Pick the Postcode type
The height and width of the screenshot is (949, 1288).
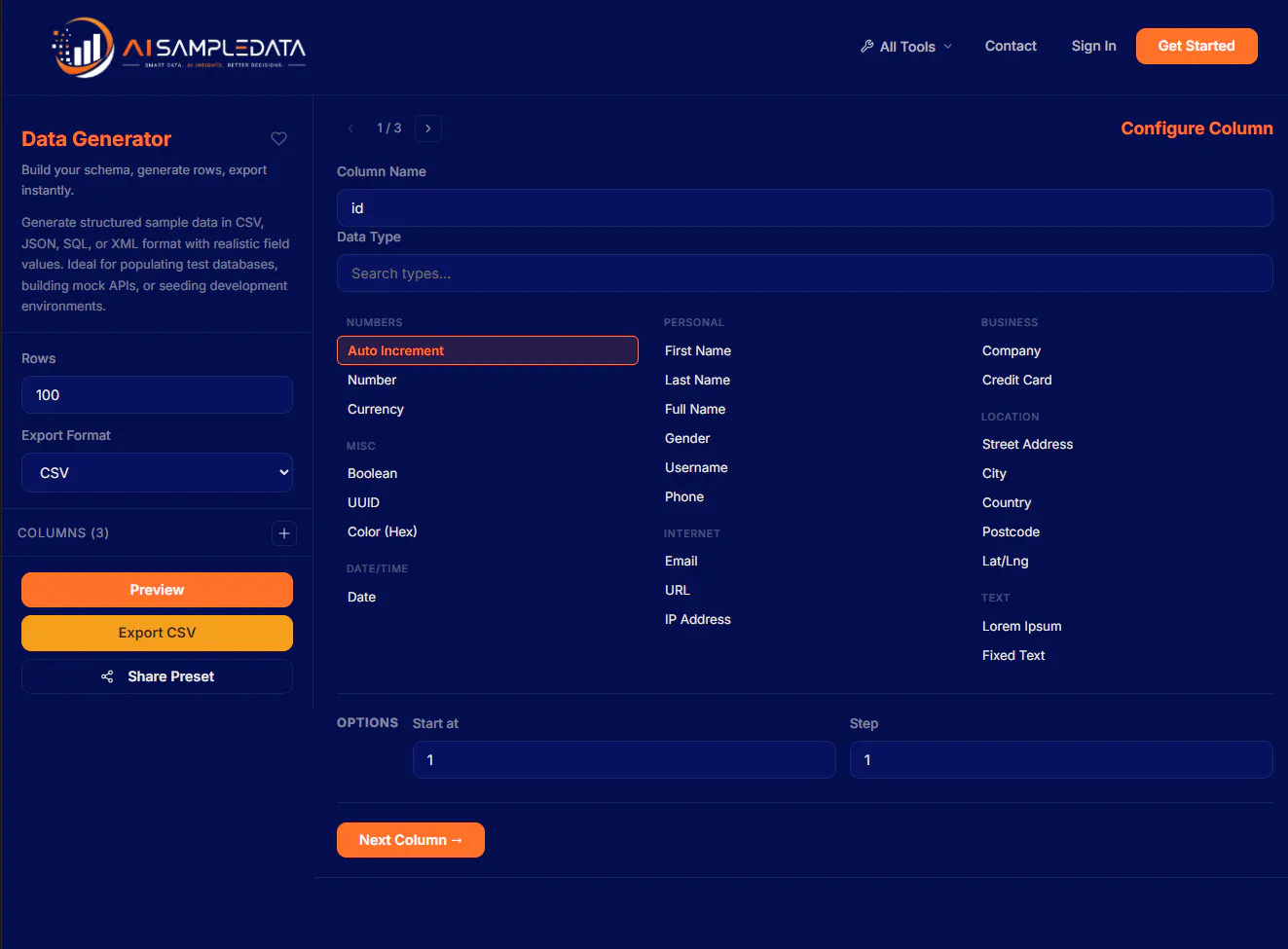point(1011,532)
